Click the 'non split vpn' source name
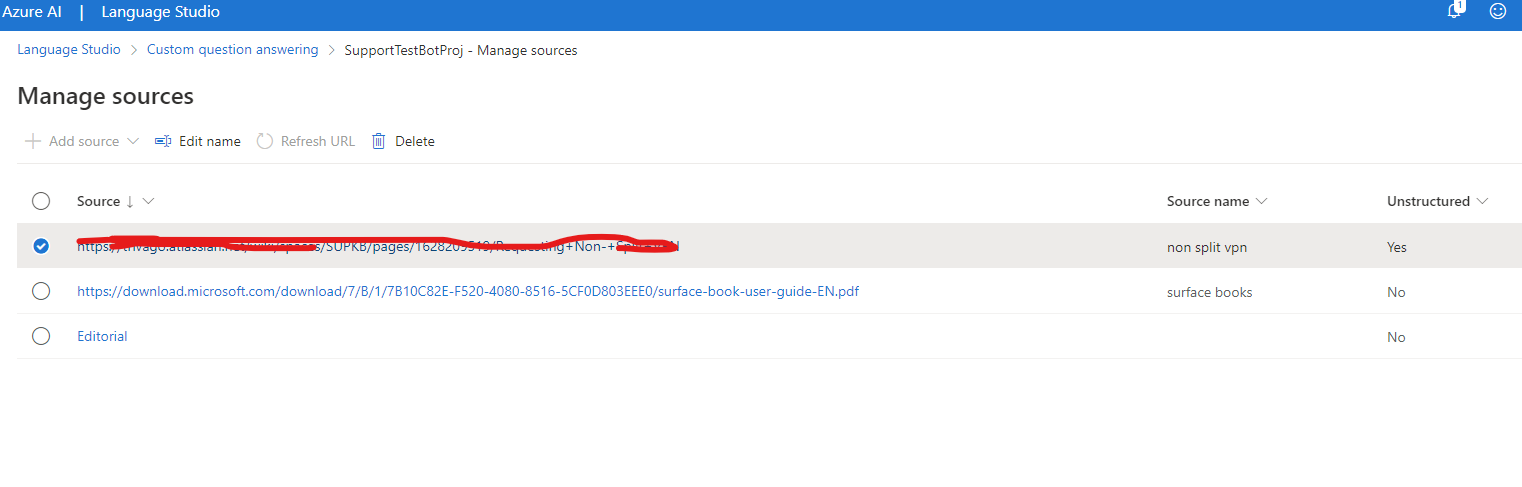This screenshot has width=1522, height=487. 1207,247
